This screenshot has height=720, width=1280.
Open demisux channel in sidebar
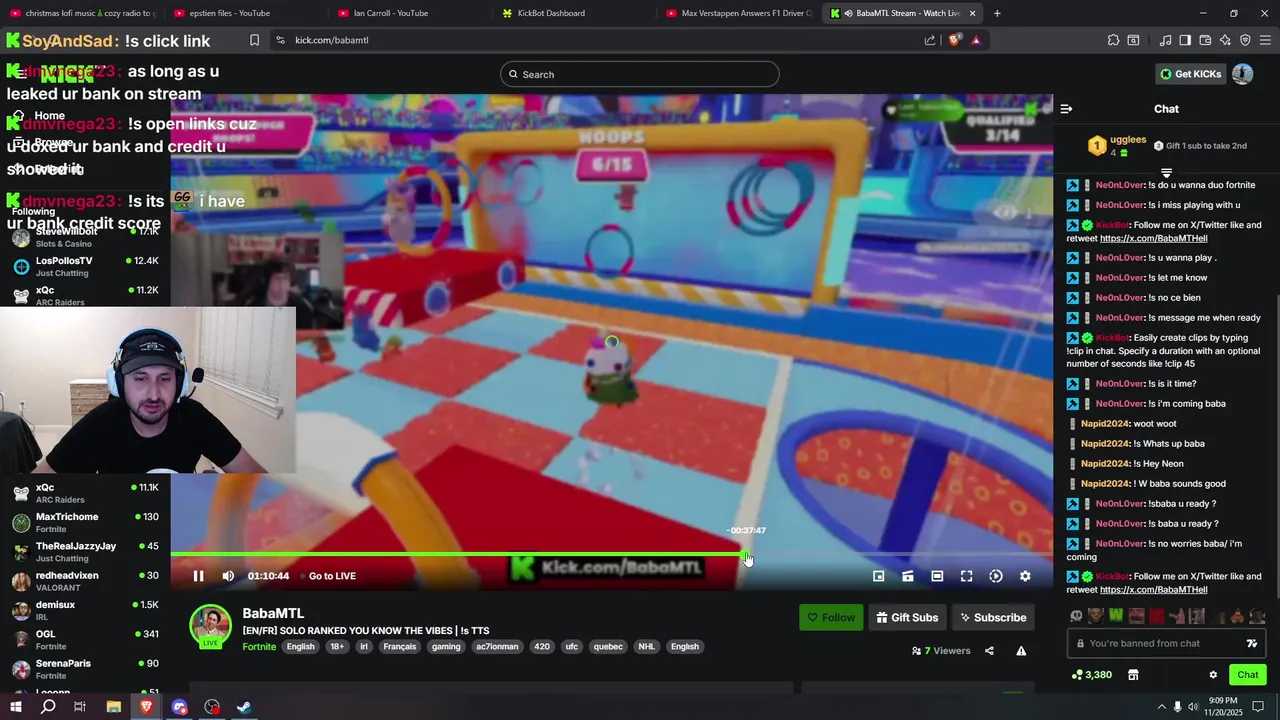coord(85,610)
